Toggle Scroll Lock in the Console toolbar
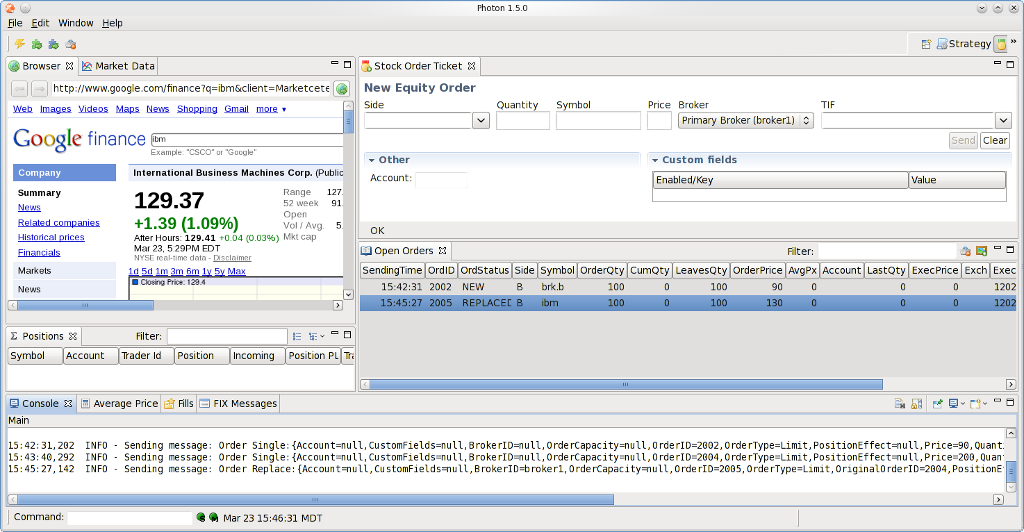 915,404
